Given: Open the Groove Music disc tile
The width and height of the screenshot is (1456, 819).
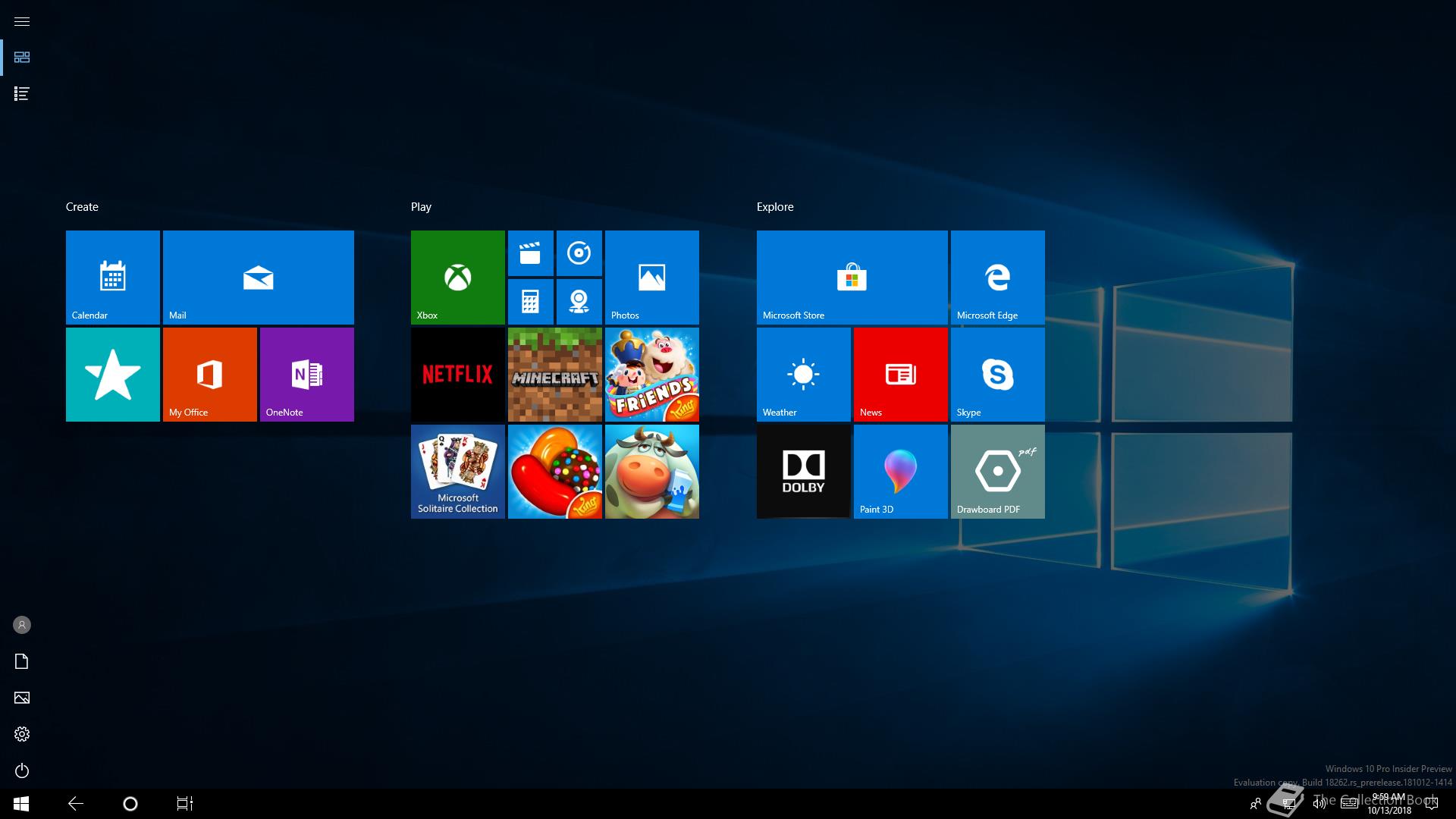Looking at the screenshot, I should point(579,253).
